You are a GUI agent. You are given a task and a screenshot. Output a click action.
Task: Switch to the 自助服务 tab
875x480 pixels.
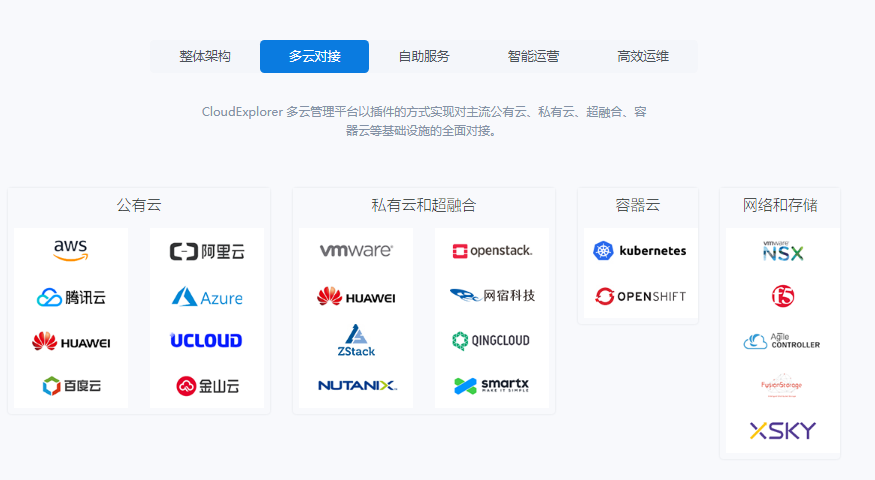[x=424, y=56]
